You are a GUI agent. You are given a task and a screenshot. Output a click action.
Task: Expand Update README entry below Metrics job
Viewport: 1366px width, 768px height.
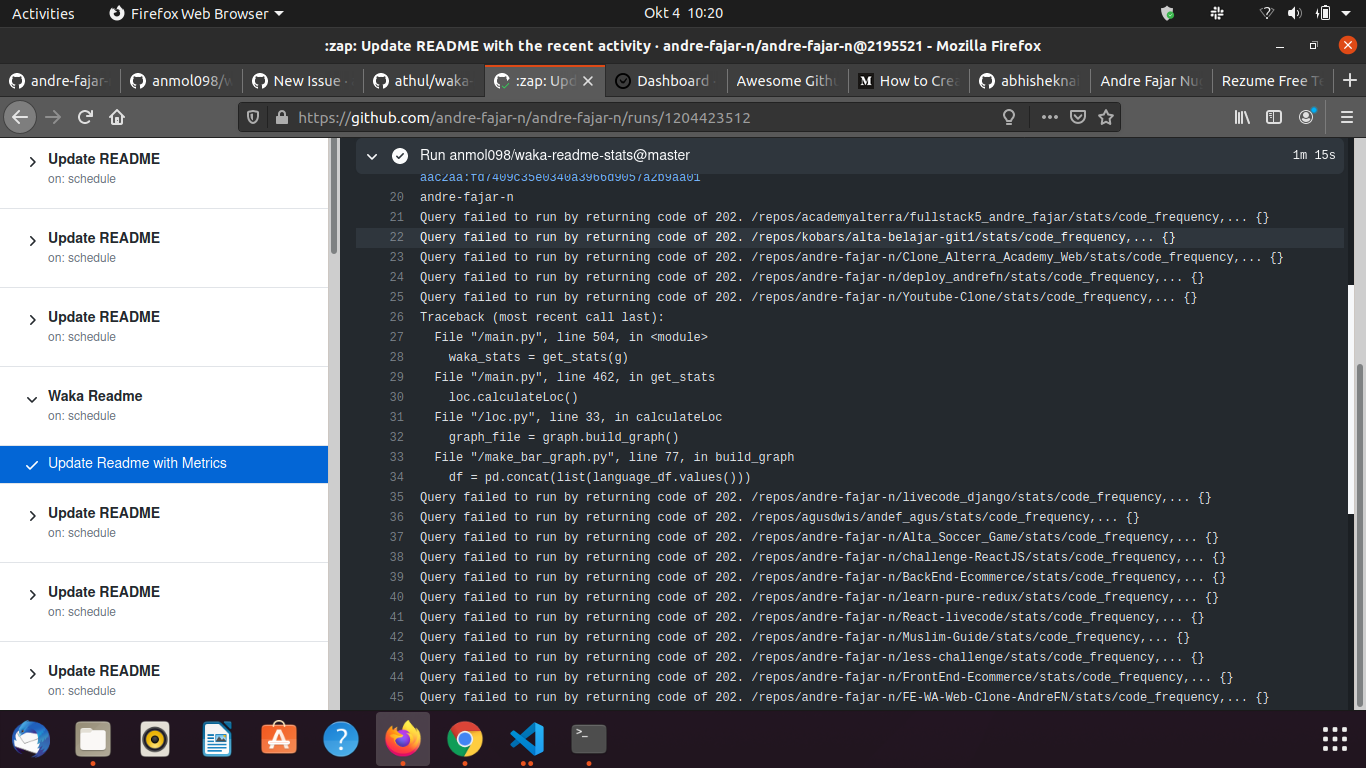point(31,515)
